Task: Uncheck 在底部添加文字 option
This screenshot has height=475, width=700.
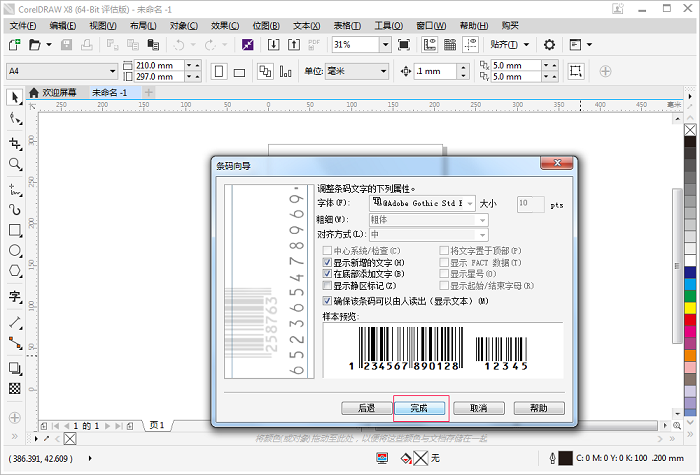Action: [x=327, y=274]
